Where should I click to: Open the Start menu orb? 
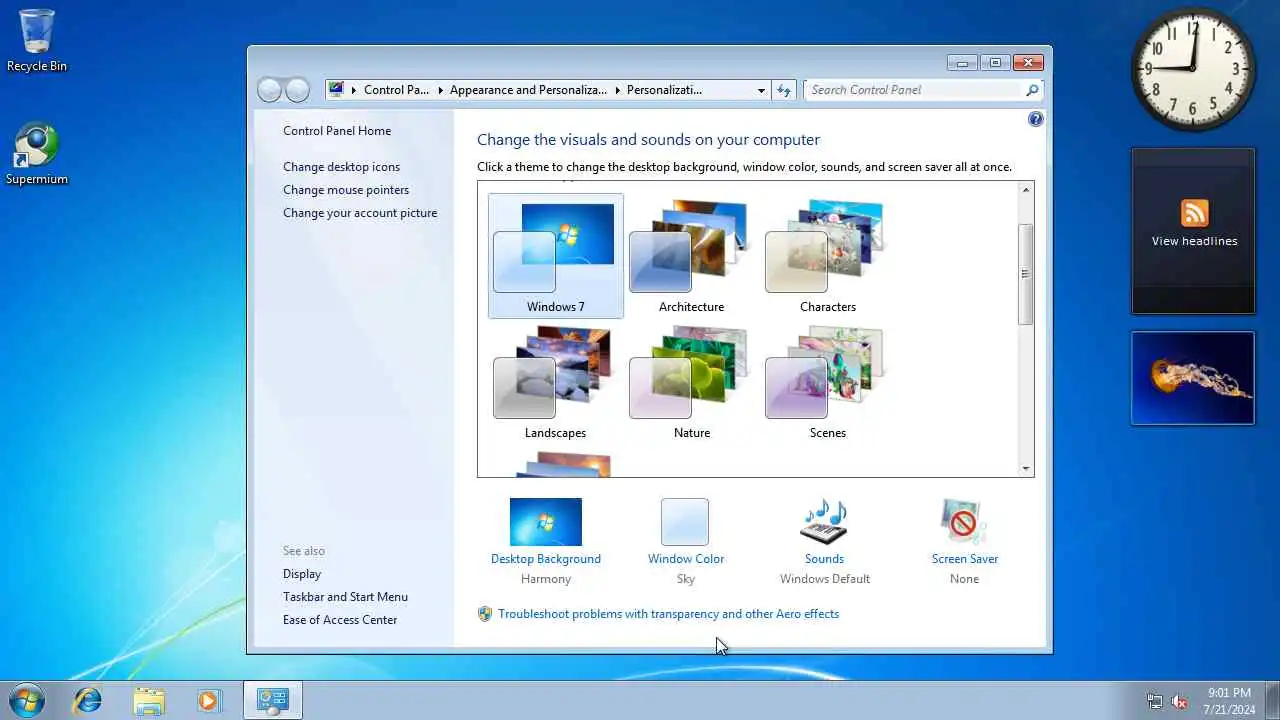[27, 700]
